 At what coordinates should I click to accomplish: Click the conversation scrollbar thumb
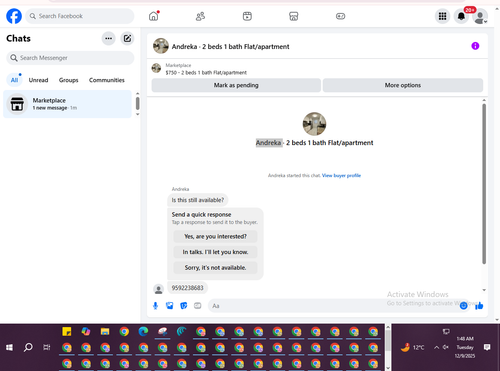(484, 184)
